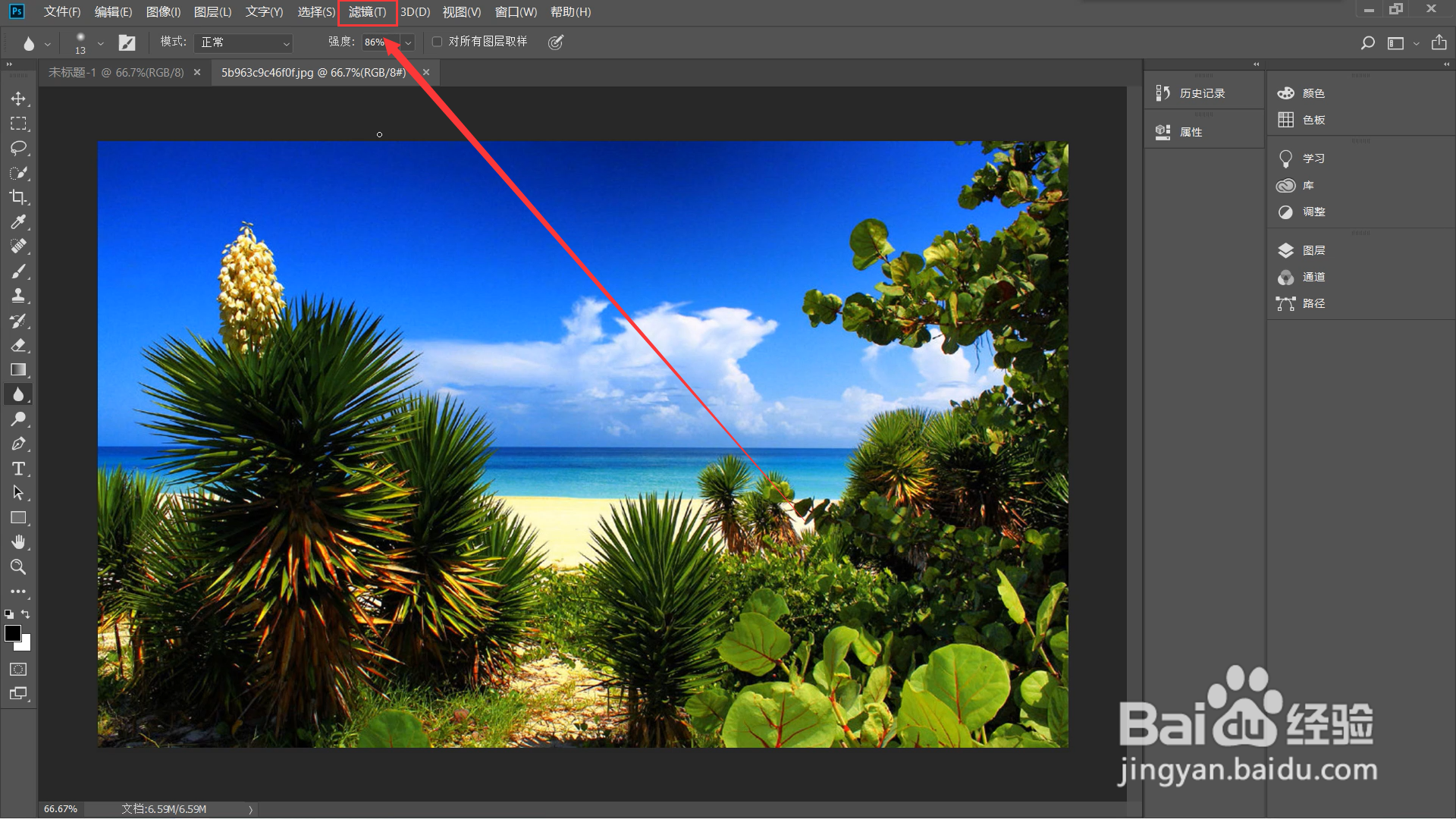Toggle brush settings panel button
The height and width of the screenshot is (819, 1456).
pos(127,42)
